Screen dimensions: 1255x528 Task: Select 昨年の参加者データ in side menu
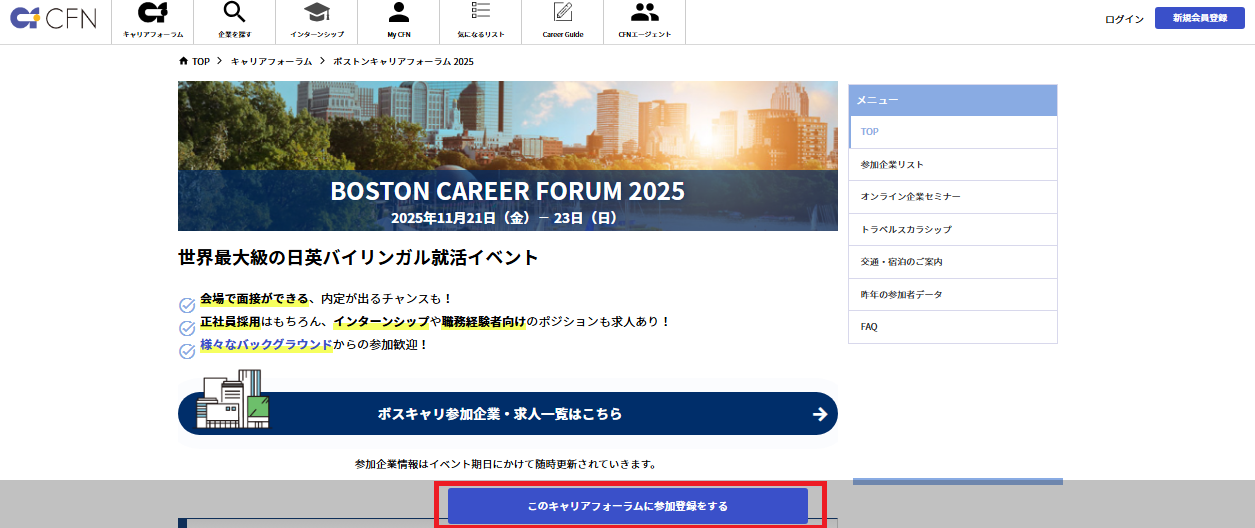[953, 294]
